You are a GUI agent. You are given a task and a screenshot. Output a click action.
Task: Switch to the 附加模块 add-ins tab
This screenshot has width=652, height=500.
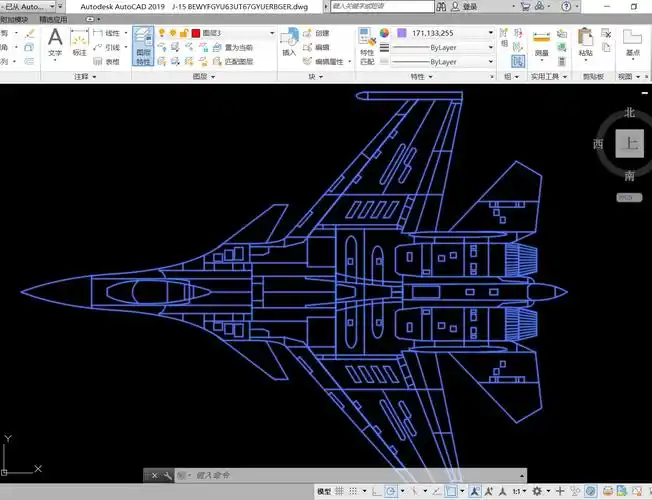pos(14,19)
